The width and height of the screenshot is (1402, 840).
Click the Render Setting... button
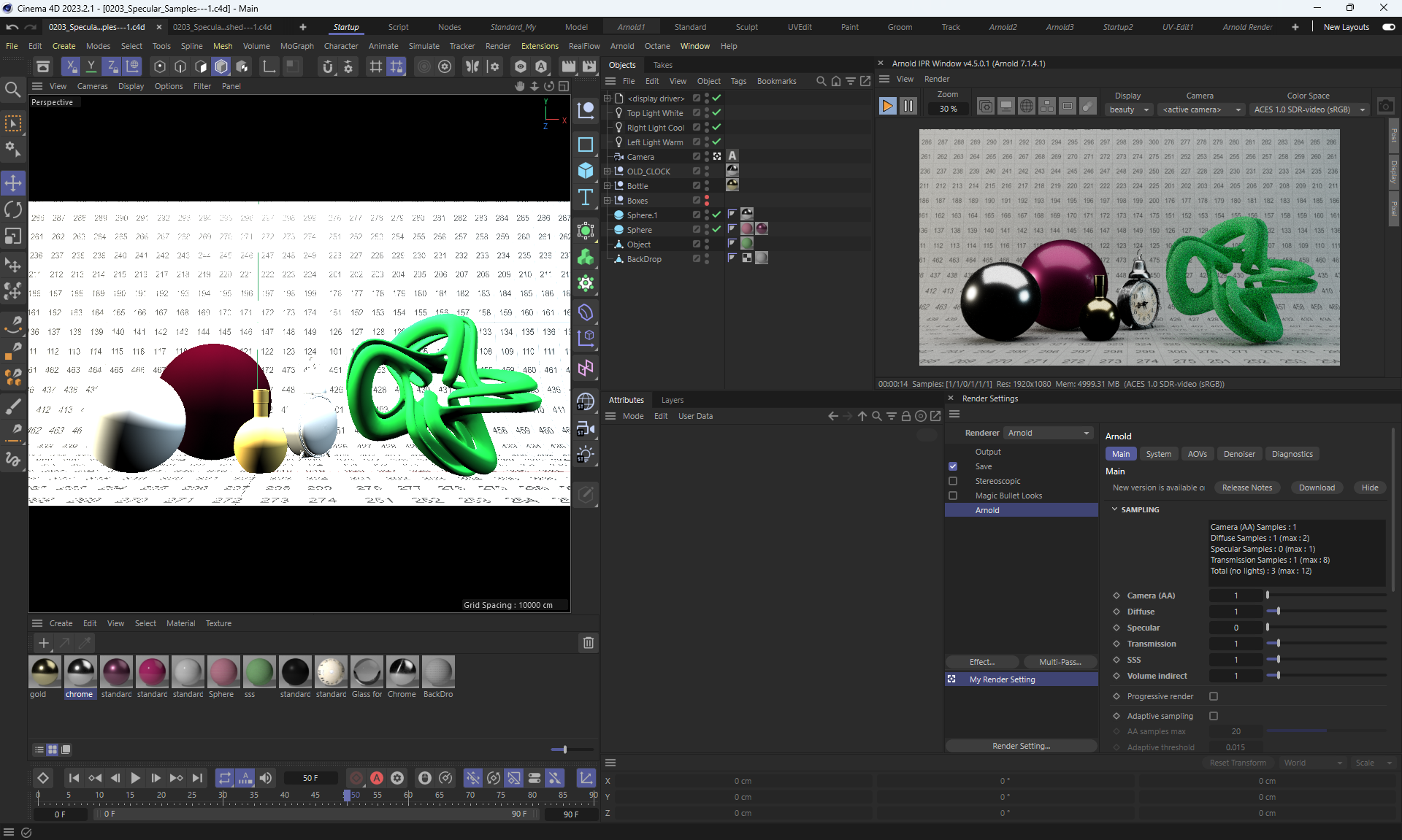coord(1021,746)
